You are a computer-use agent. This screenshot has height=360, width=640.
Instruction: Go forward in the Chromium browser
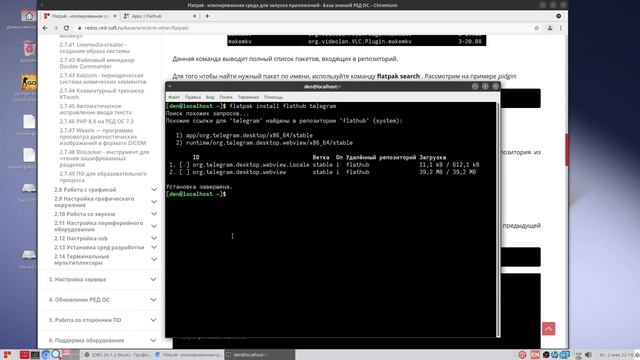pos(56,28)
